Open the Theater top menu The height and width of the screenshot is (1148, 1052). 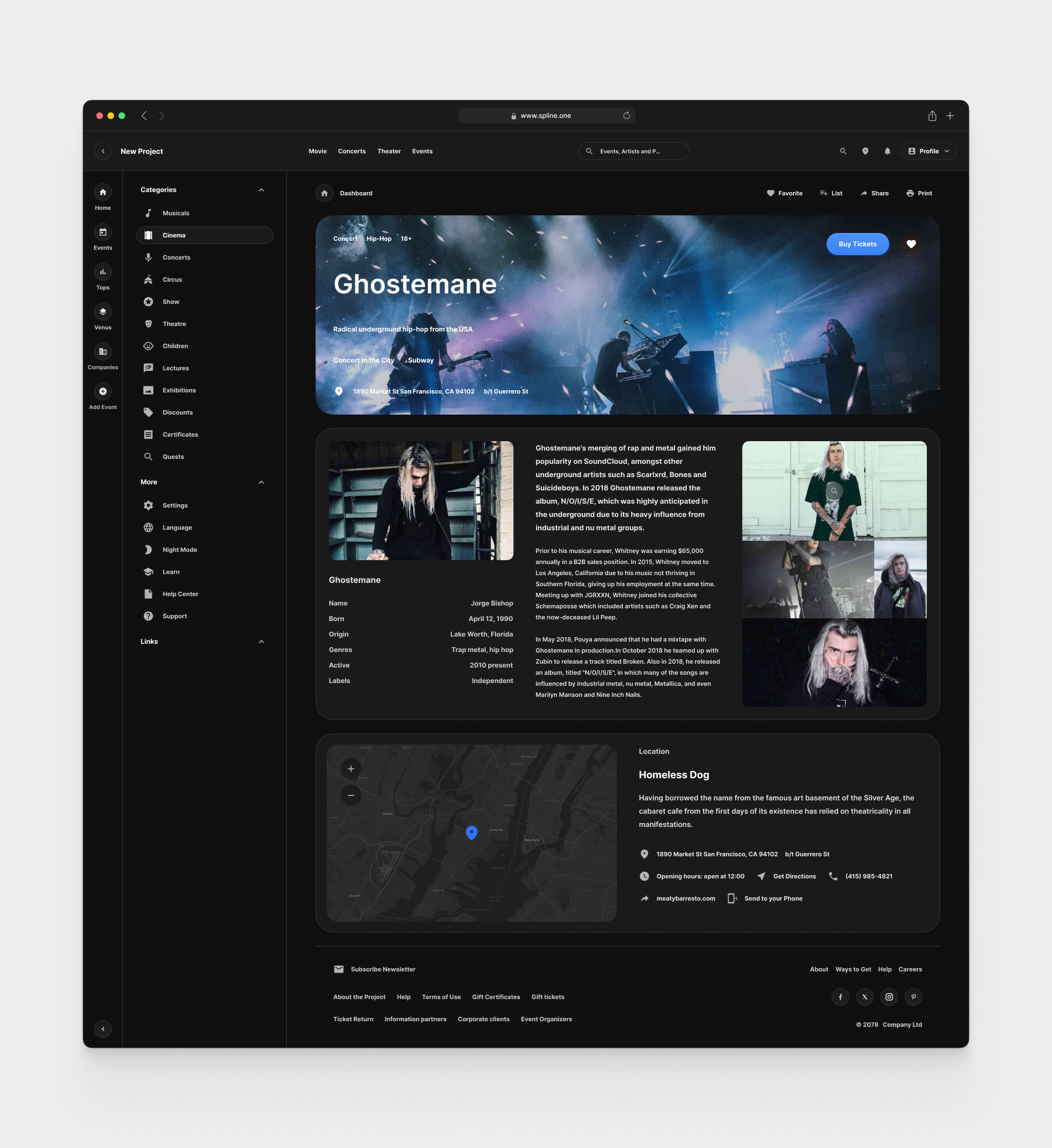389,152
